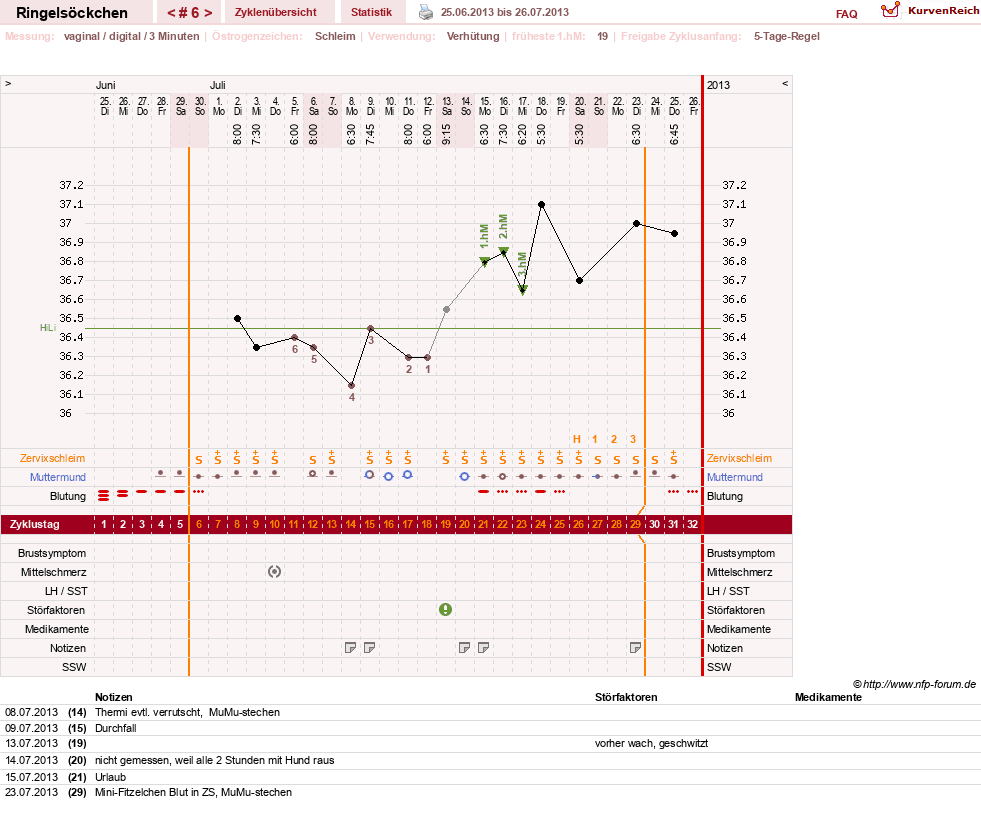Click the orange H marker above day 26
The image size is (981, 836).
click(577, 439)
